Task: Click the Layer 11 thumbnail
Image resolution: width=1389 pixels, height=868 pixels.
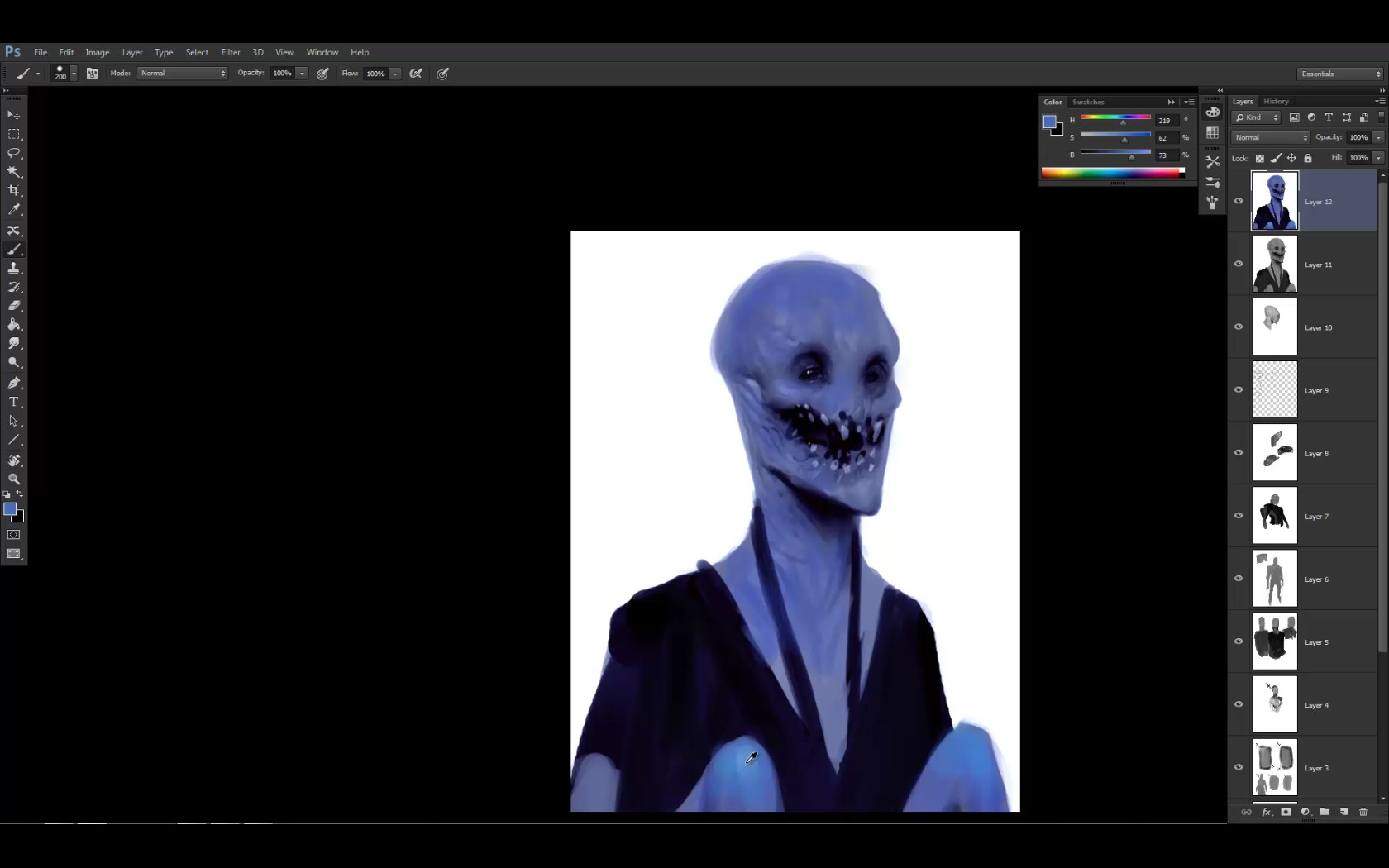Action: point(1275,265)
